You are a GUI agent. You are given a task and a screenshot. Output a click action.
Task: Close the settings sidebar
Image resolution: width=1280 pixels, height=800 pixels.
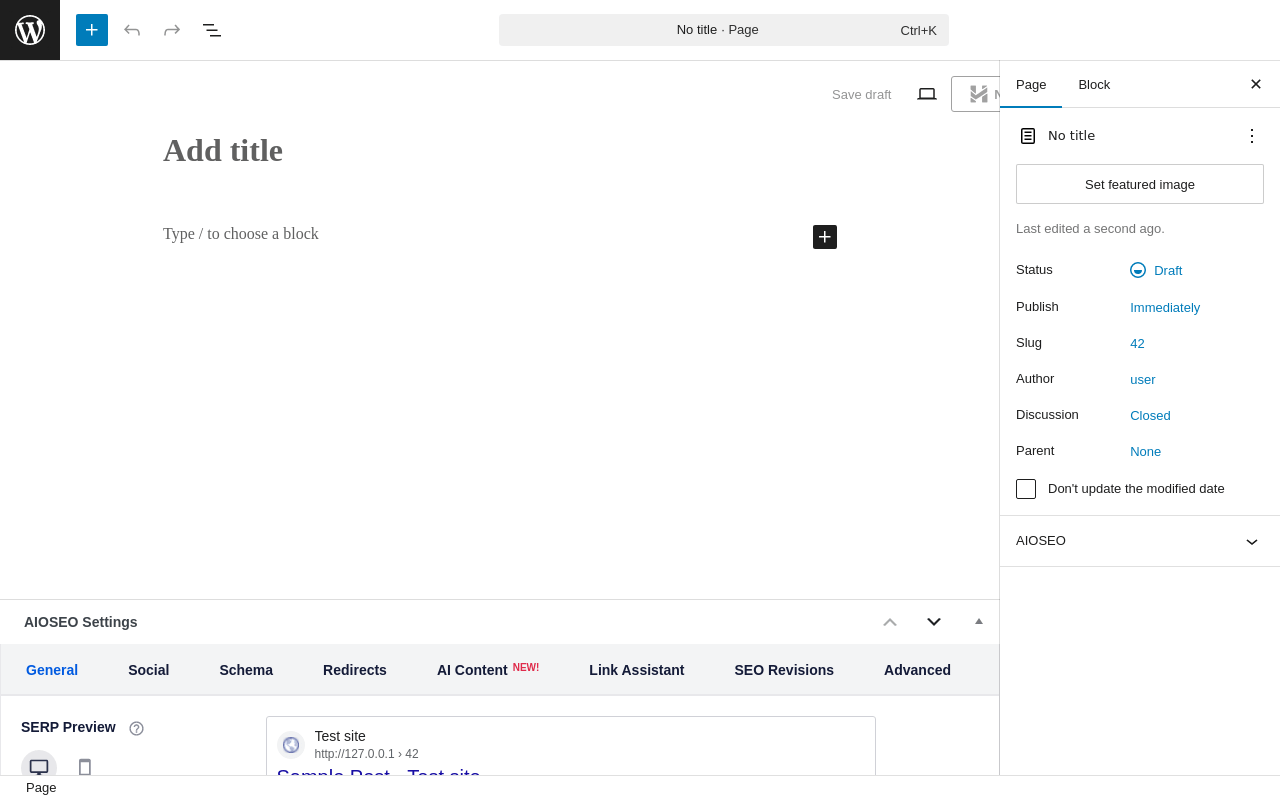[x=1256, y=84]
